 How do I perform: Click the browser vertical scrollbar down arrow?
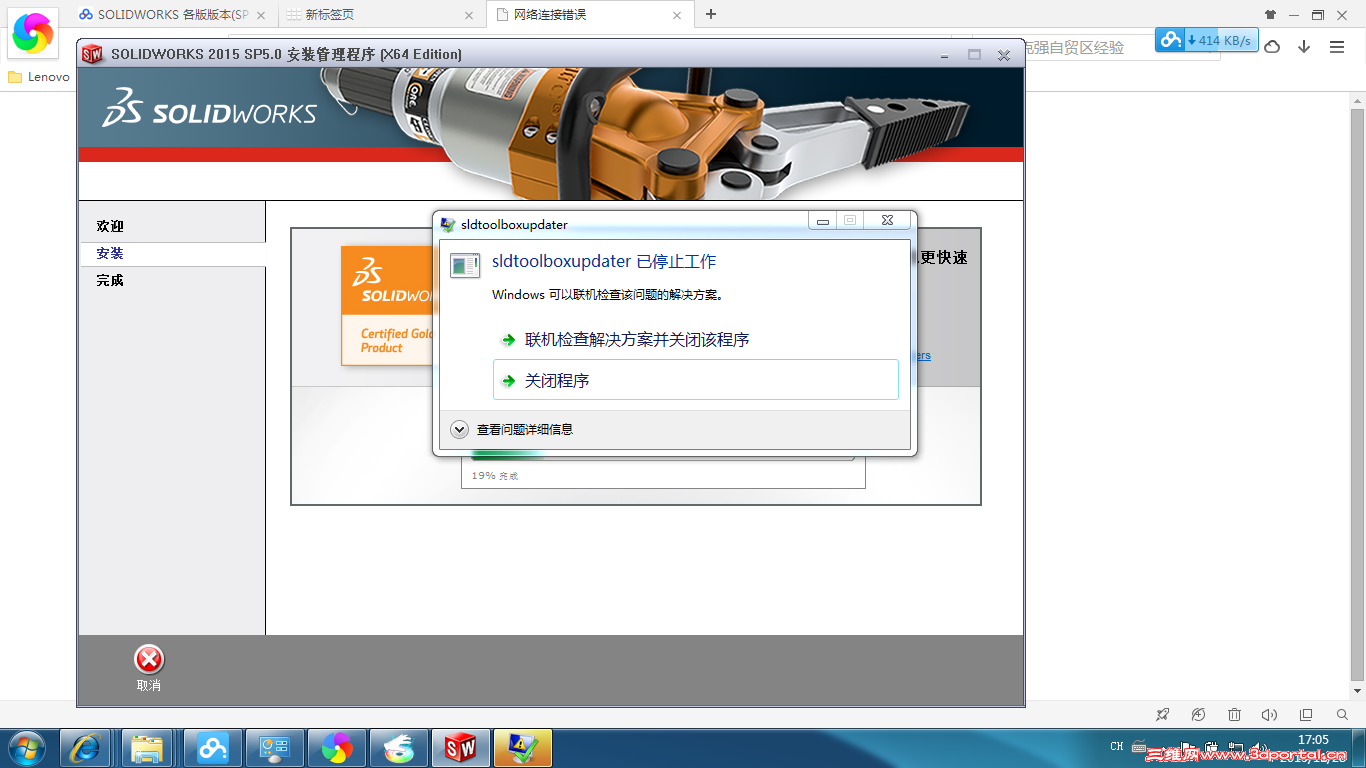coord(1357,691)
